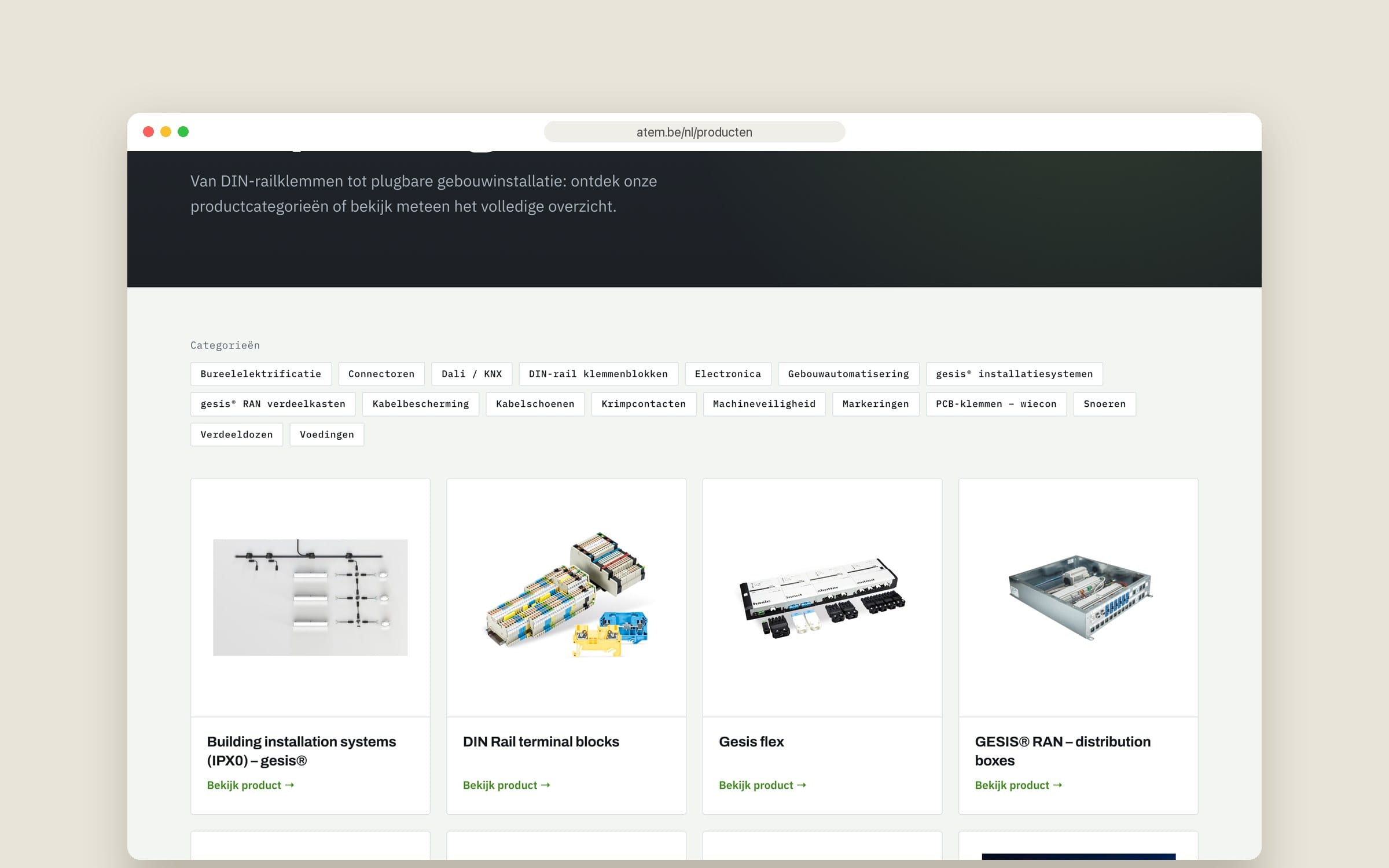The height and width of the screenshot is (868, 1389).
Task: Open the Gesis flex product image
Action: point(822,598)
